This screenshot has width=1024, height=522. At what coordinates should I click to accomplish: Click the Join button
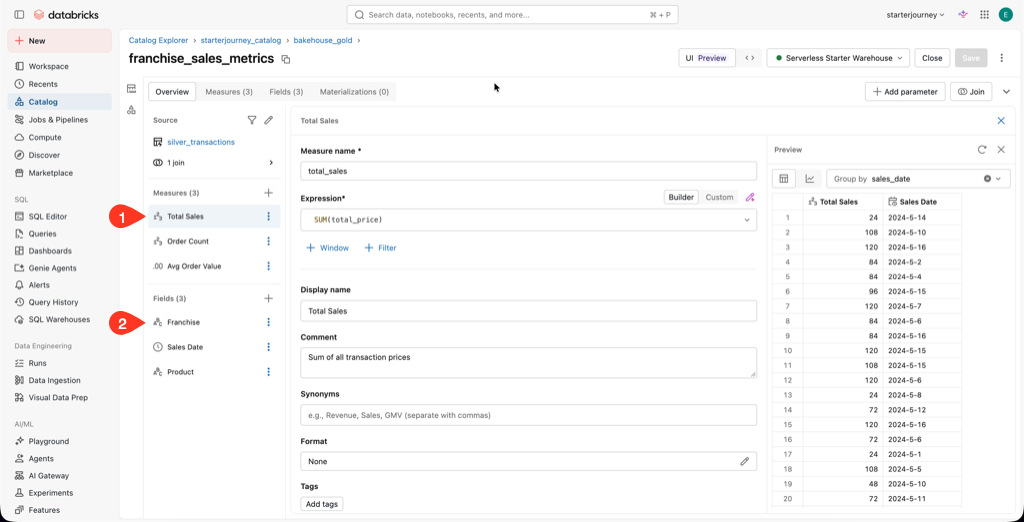(x=971, y=92)
